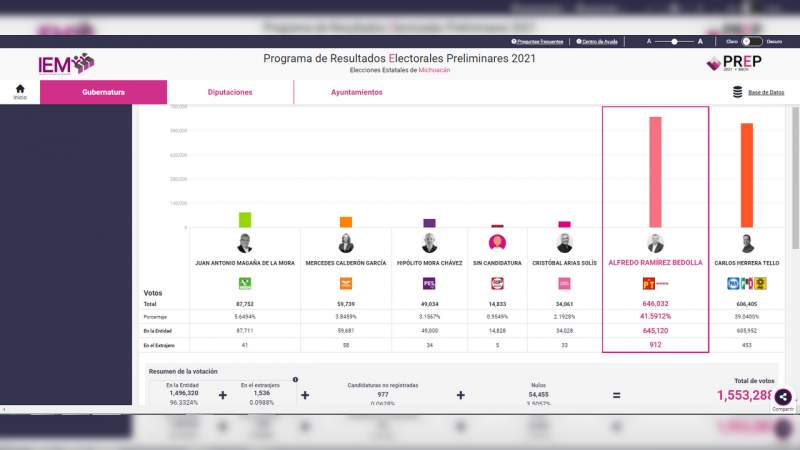Click the Votos row heading

point(153,293)
